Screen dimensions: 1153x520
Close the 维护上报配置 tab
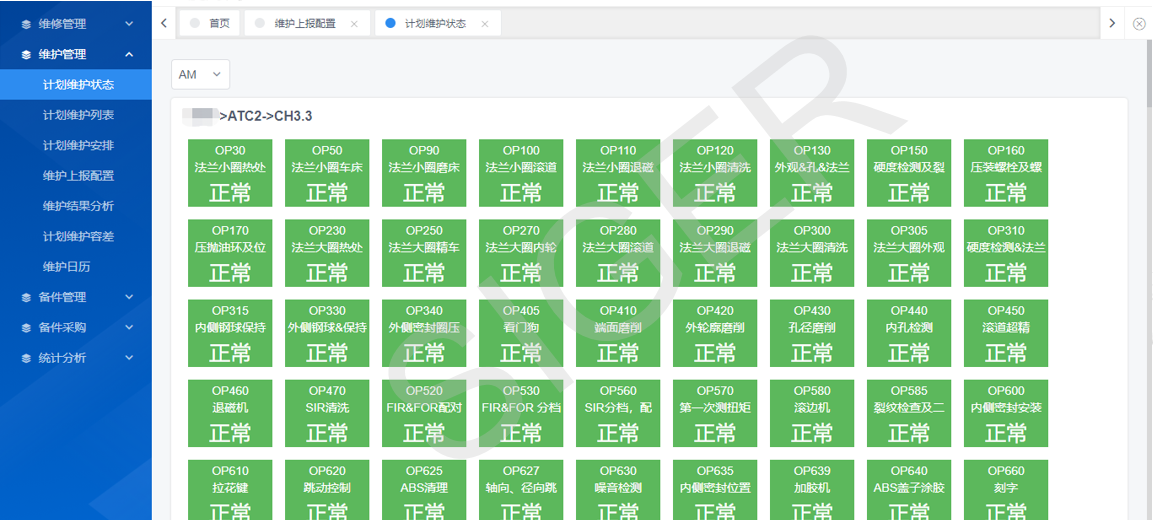[x=354, y=24]
